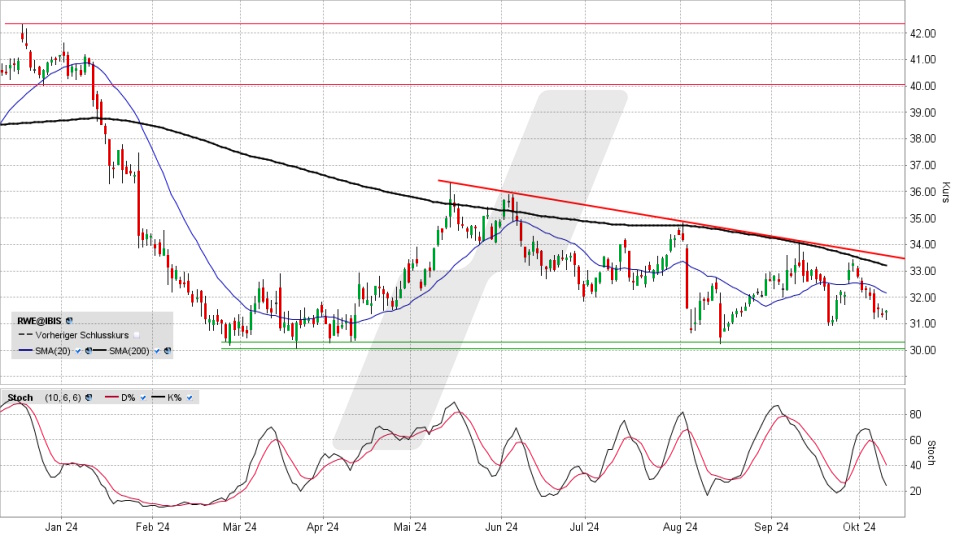
Task: Select the 42.00 price axis label
Action: pos(922,34)
